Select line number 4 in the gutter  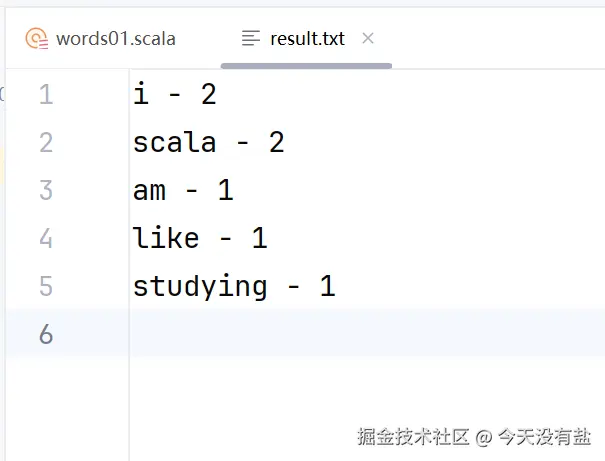[46, 238]
